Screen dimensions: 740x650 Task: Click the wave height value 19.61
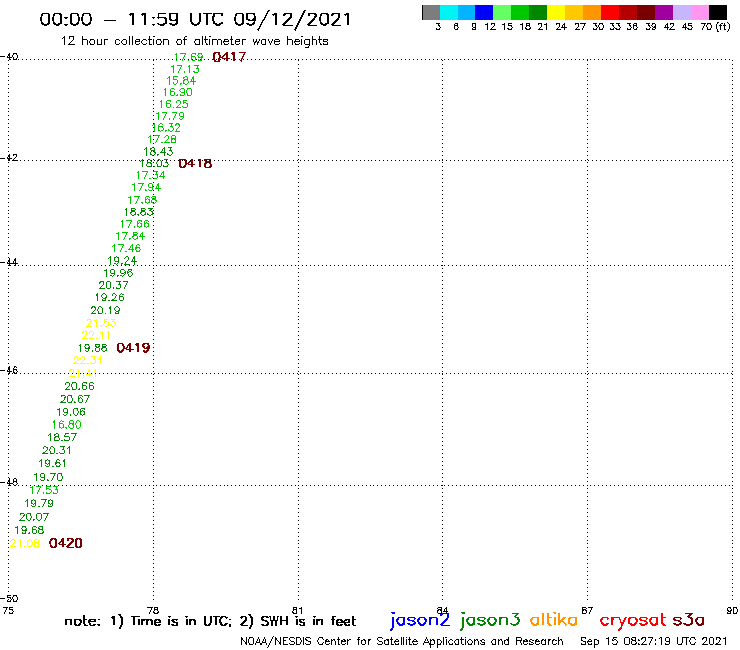52,464
